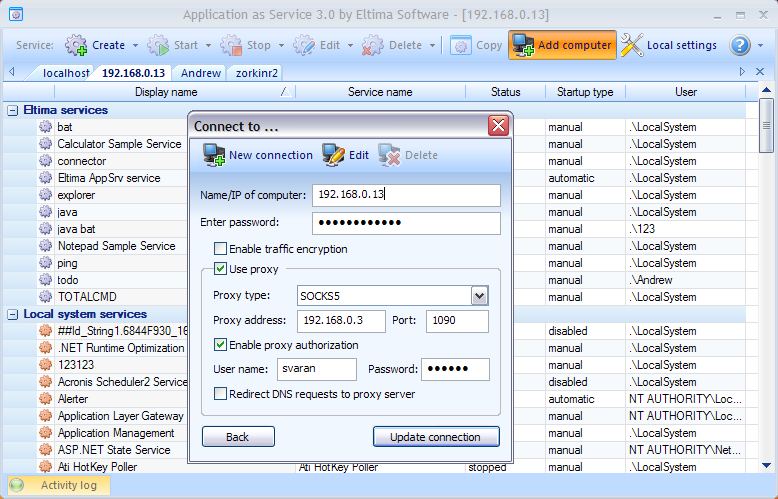Click scrollbar down arrow in services list

(766, 466)
